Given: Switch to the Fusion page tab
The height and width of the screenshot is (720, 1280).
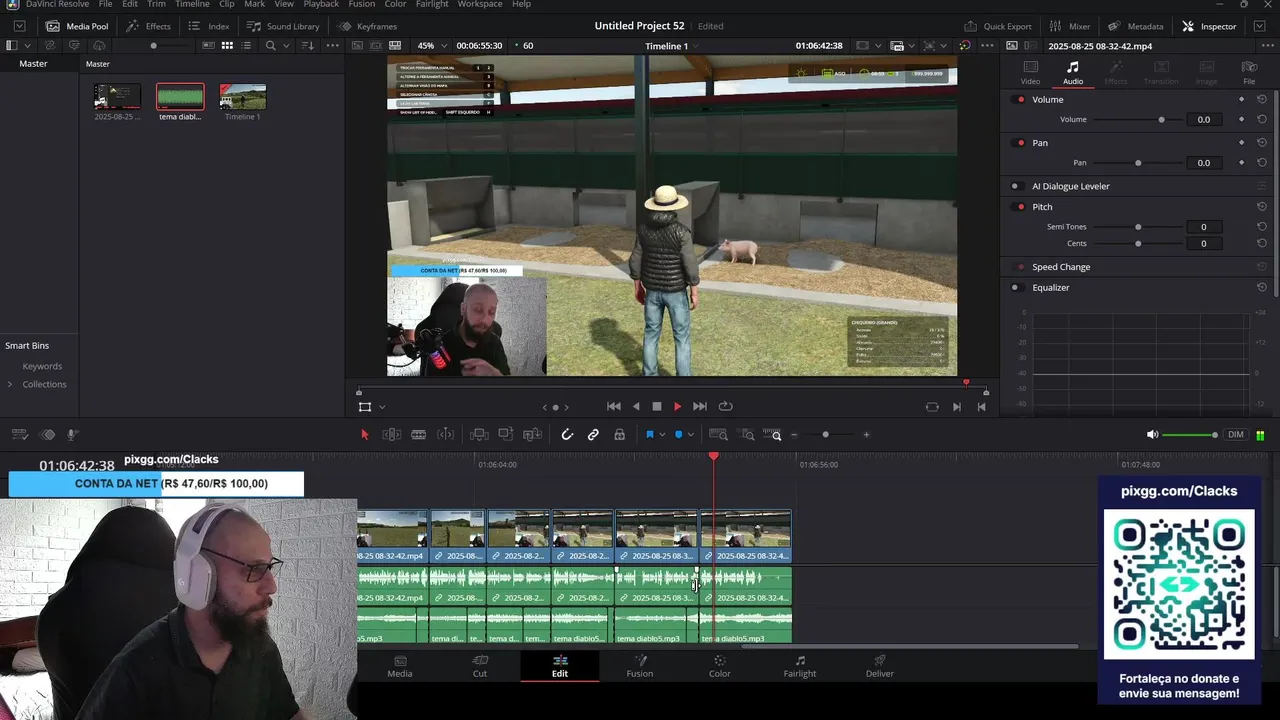Looking at the screenshot, I should click(x=640, y=666).
